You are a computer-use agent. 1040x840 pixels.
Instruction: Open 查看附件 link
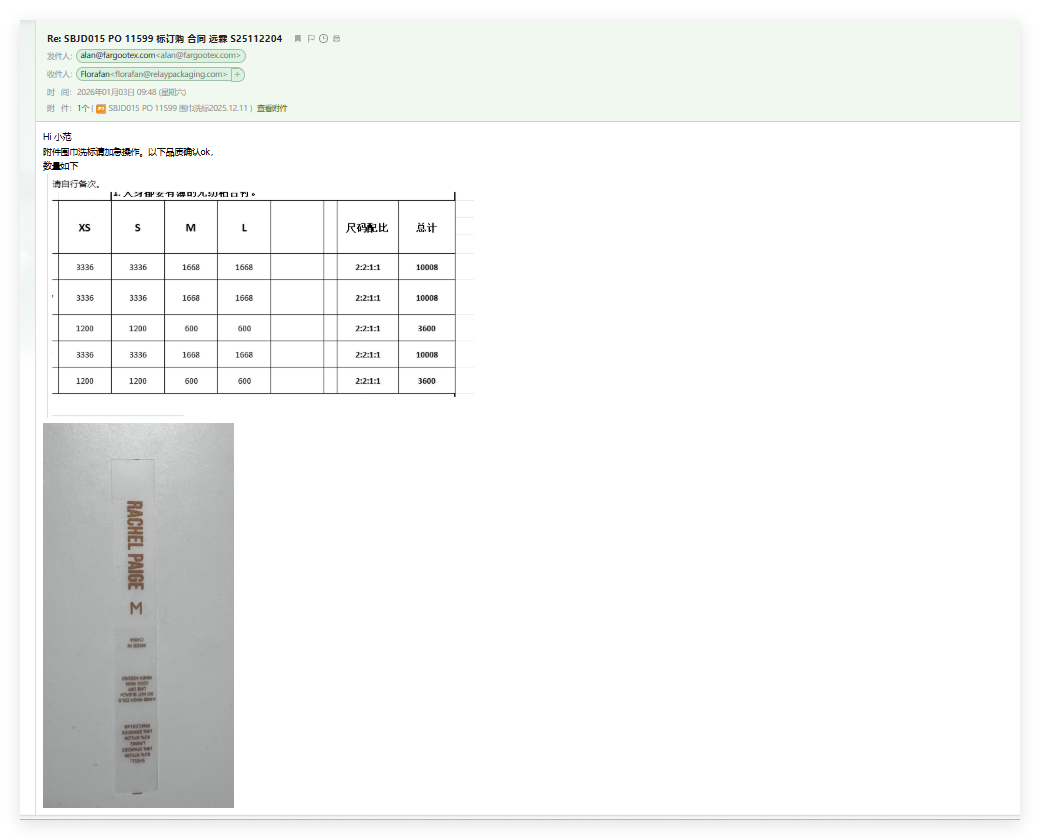point(272,108)
